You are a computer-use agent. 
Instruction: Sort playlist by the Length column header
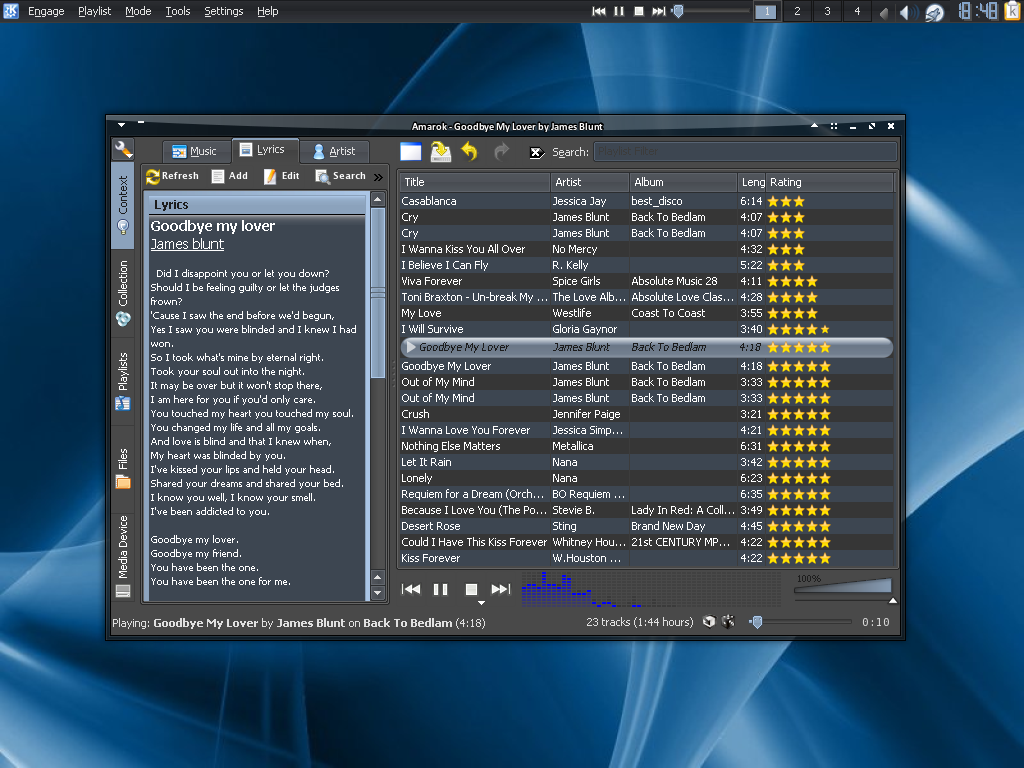pyautogui.click(x=751, y=182)
